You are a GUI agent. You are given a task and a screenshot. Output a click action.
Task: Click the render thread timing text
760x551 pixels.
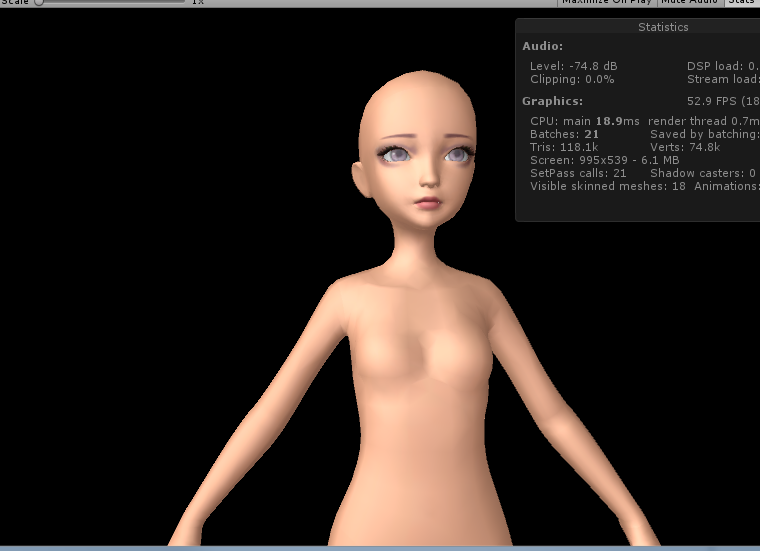(x=704, y=121)
